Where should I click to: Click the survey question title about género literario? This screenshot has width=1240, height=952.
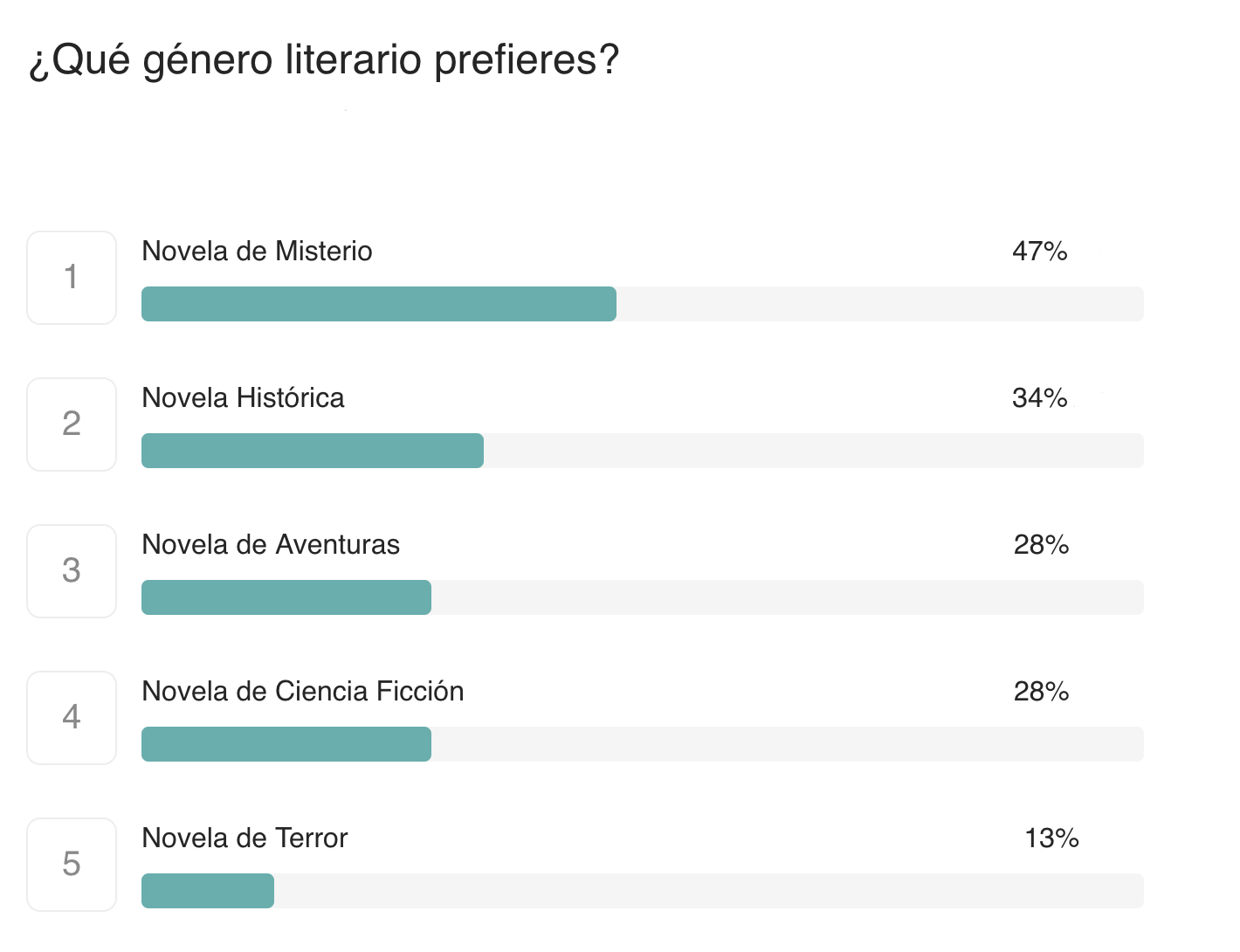pyautogui.click(x=324, y=60)
